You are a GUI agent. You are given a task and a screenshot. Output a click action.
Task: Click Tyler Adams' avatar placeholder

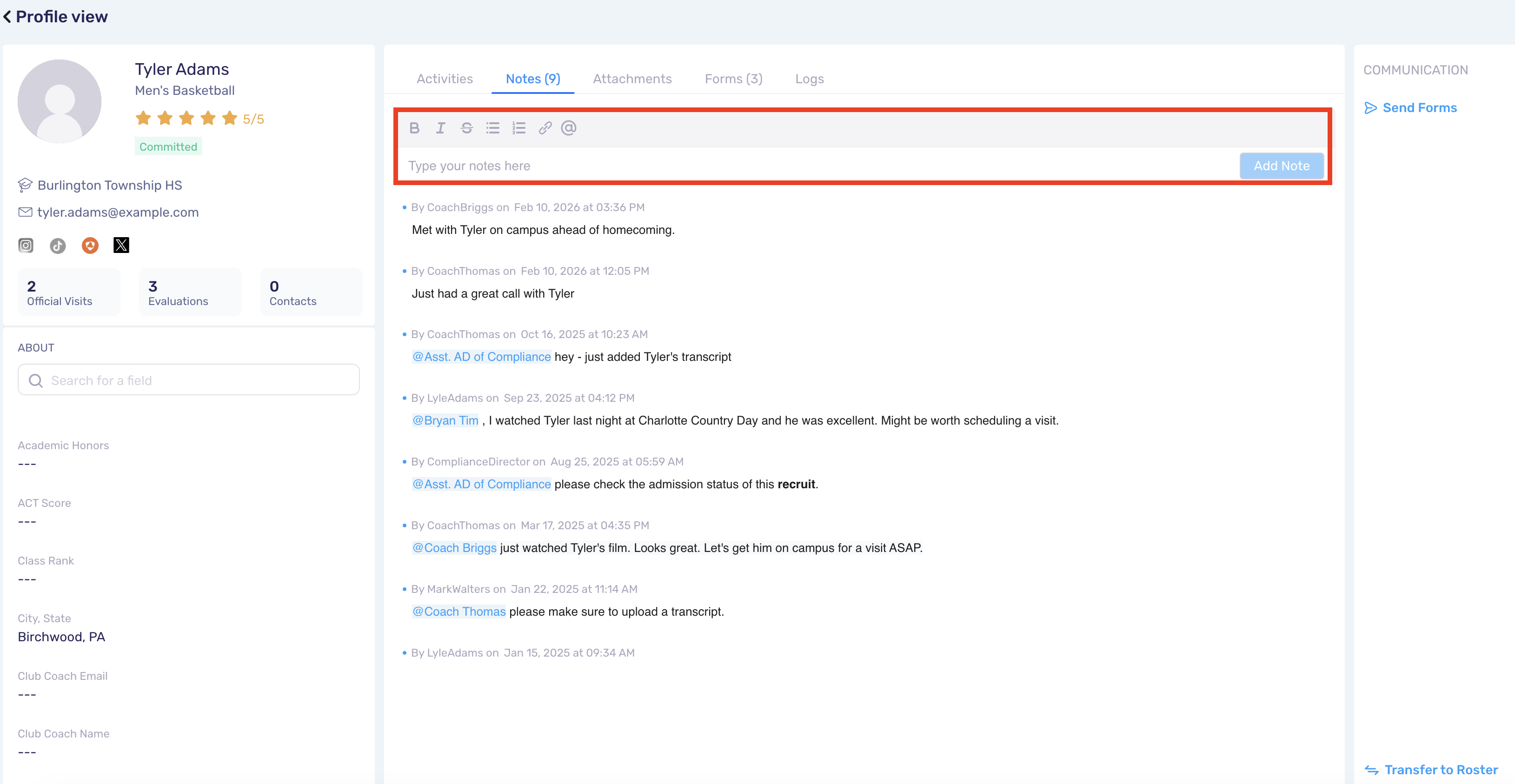(x=60, y=101)
